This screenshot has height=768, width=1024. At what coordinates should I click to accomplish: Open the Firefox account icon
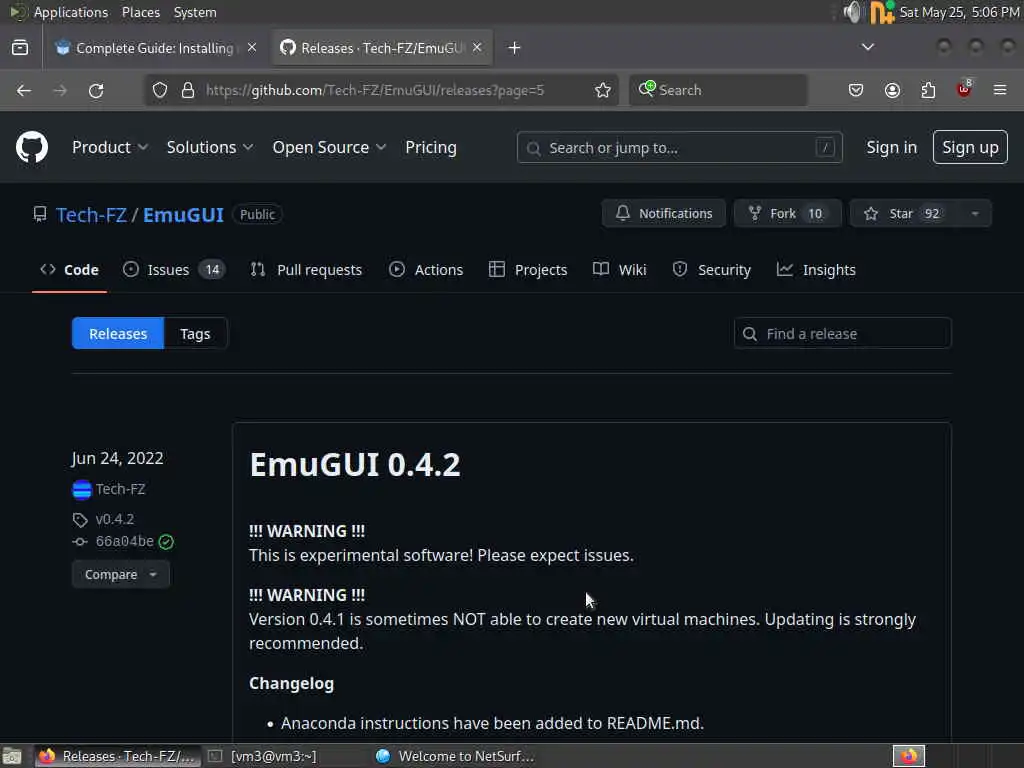click(892, 90)
